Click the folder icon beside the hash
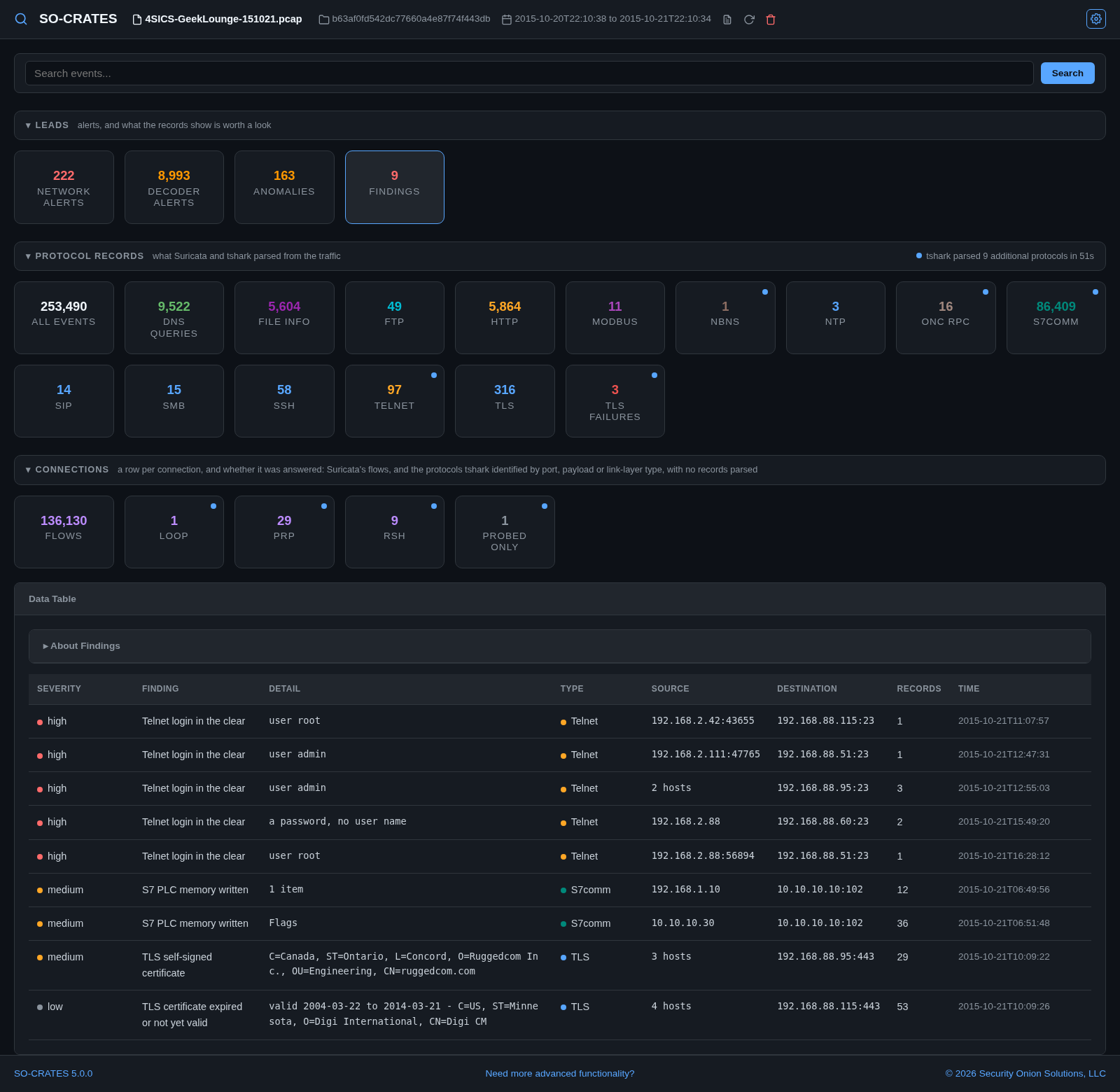This screenshot has height=1092, width=1120. pyautogui.click(x=324, y=20)
